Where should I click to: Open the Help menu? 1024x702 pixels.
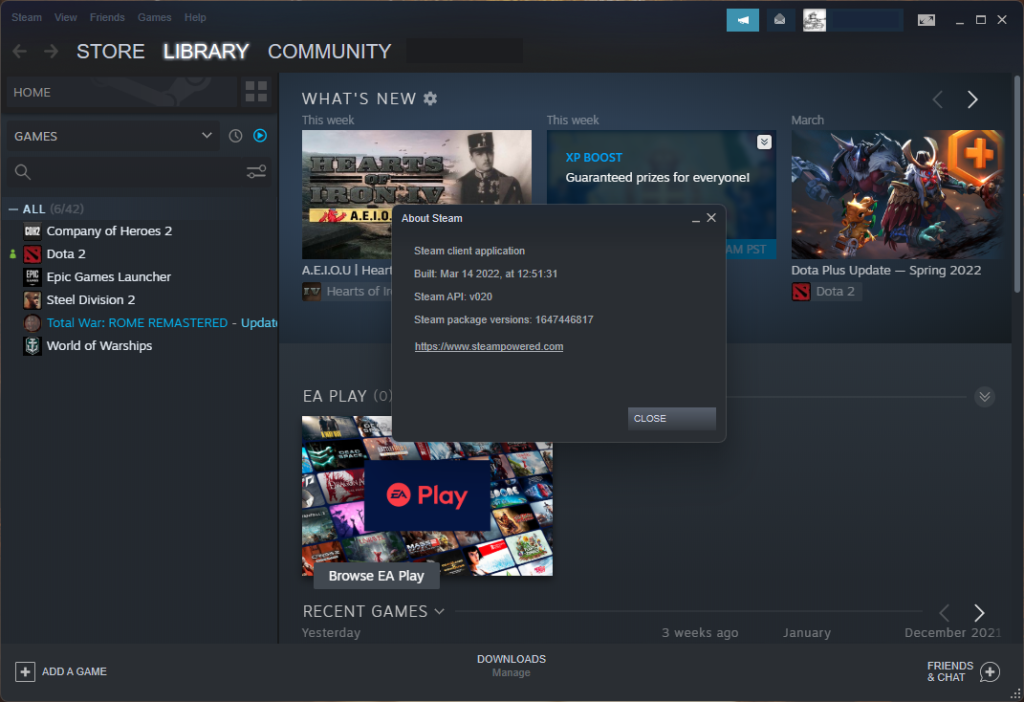195,18
